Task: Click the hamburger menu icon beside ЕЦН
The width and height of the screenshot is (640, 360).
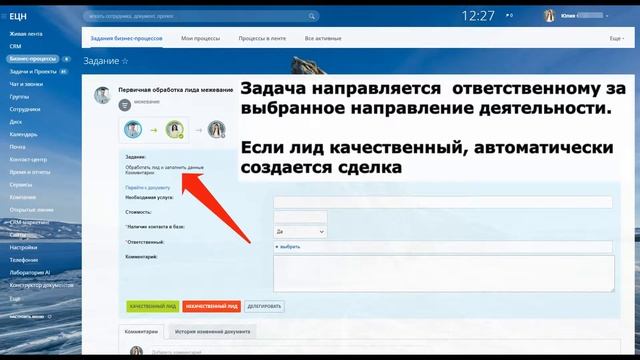Action: [x=4, y=16]
